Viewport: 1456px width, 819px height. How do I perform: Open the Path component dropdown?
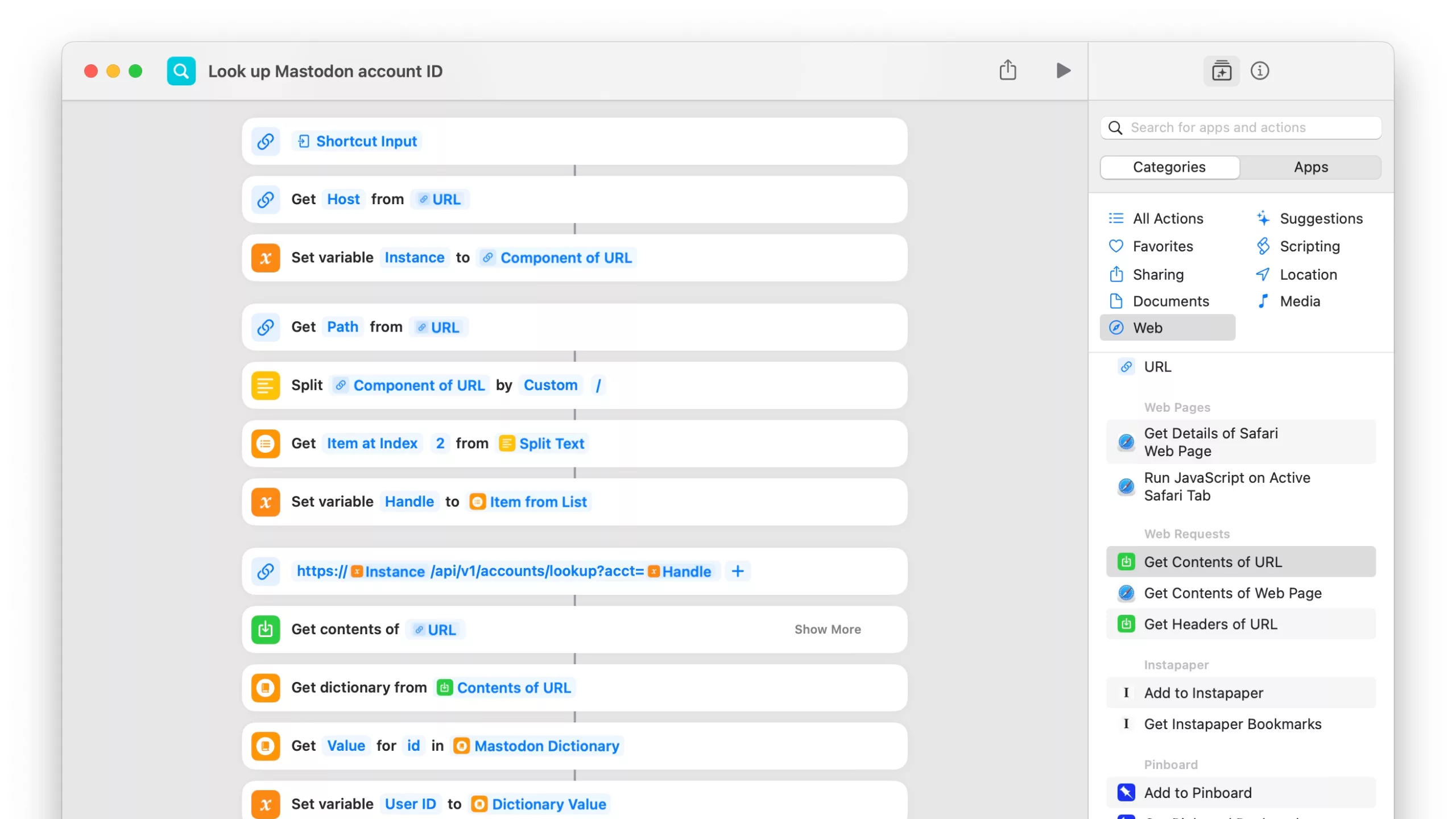[342, 327]
